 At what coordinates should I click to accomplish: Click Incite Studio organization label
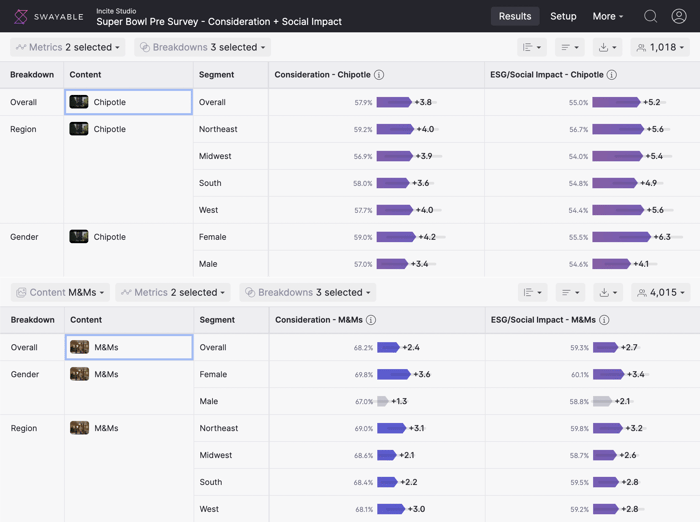116,11
